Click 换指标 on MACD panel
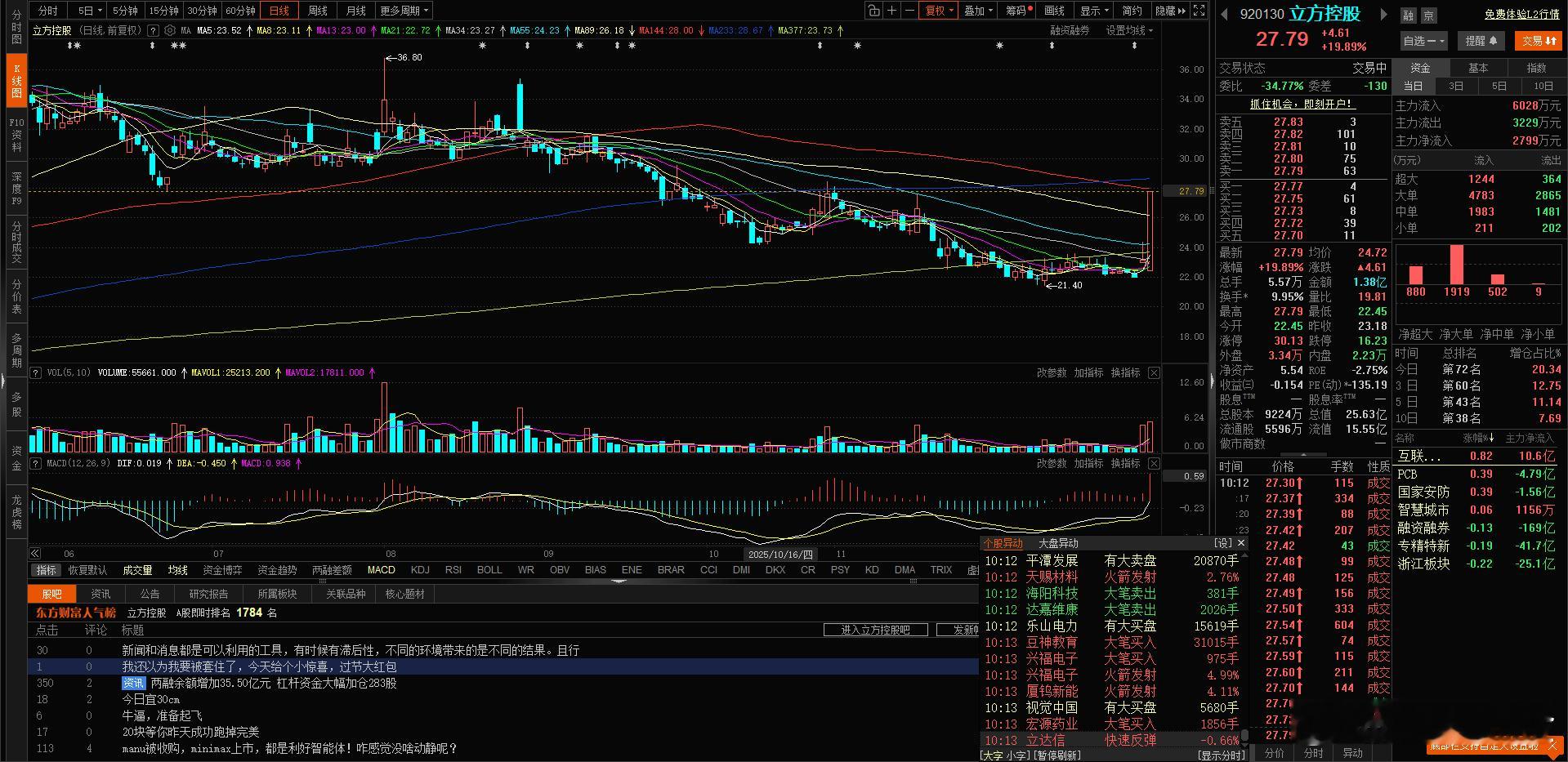The image size is (1568, 762). pyautogui.click(x=1125, y=463)
